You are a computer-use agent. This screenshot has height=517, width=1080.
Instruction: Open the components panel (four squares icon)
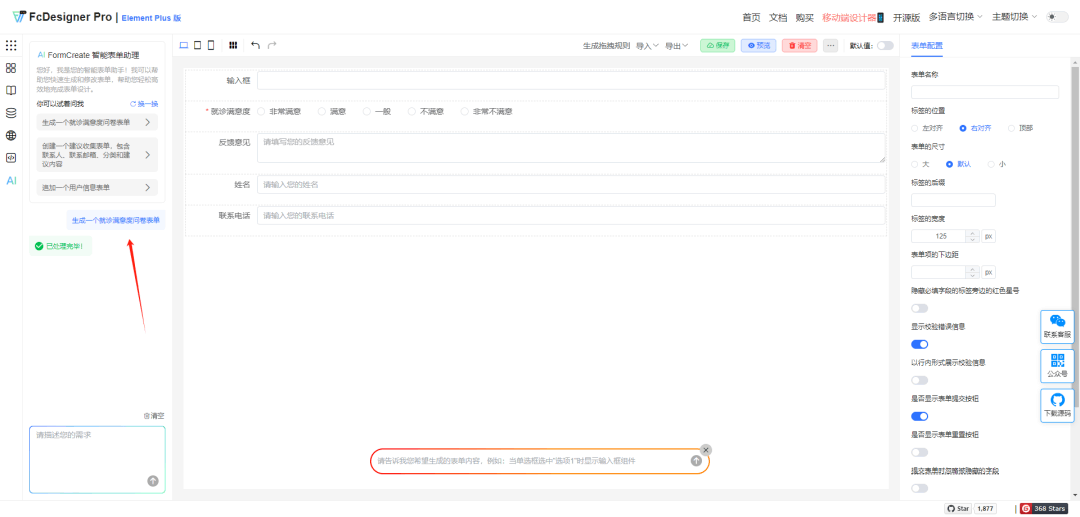coord(11,68)
